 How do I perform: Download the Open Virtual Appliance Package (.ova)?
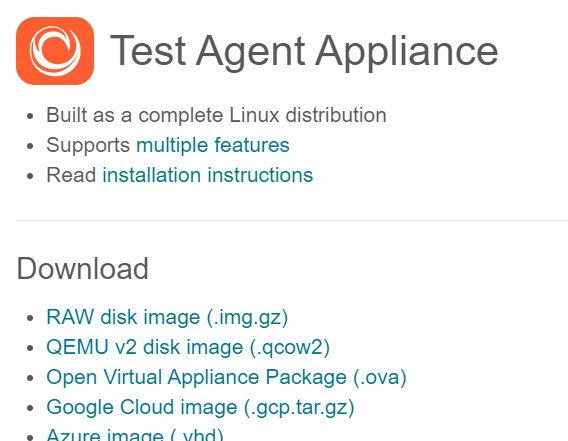pos(226,377)
